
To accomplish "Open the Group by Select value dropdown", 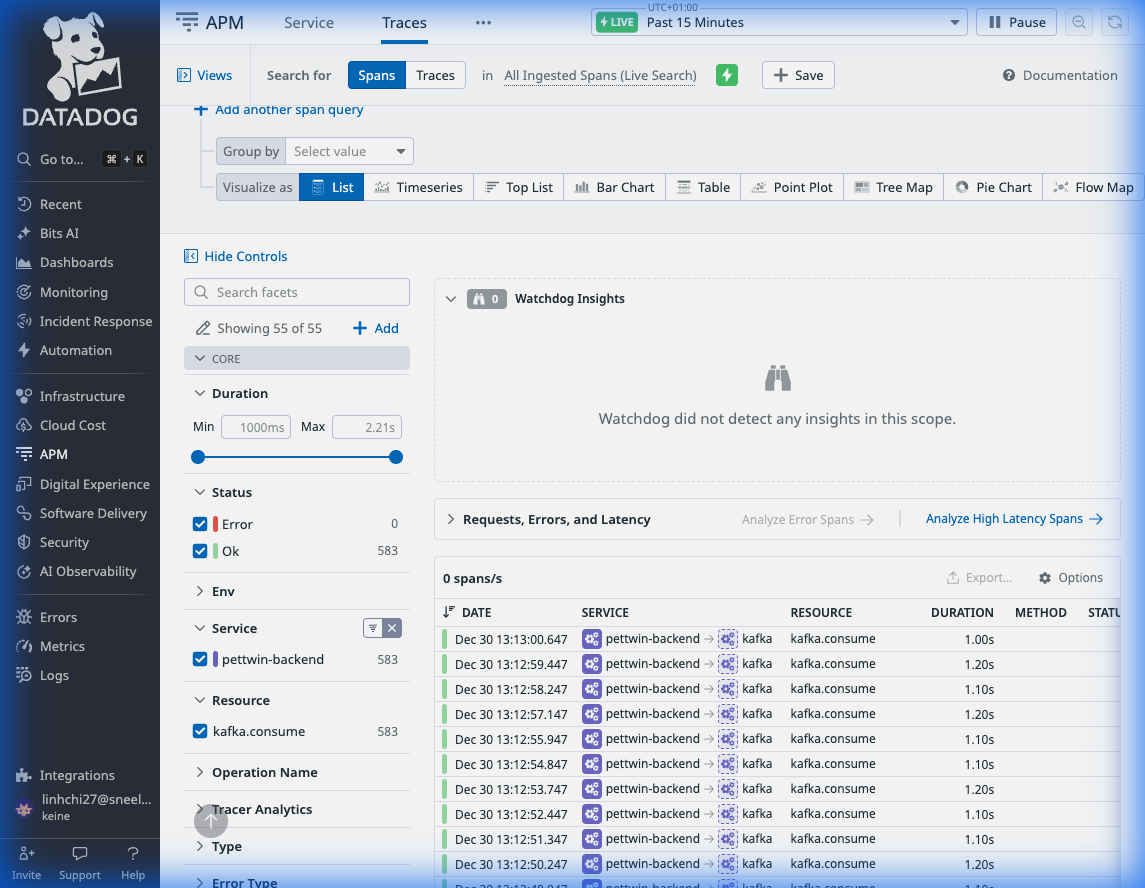I will pos(350,151).
